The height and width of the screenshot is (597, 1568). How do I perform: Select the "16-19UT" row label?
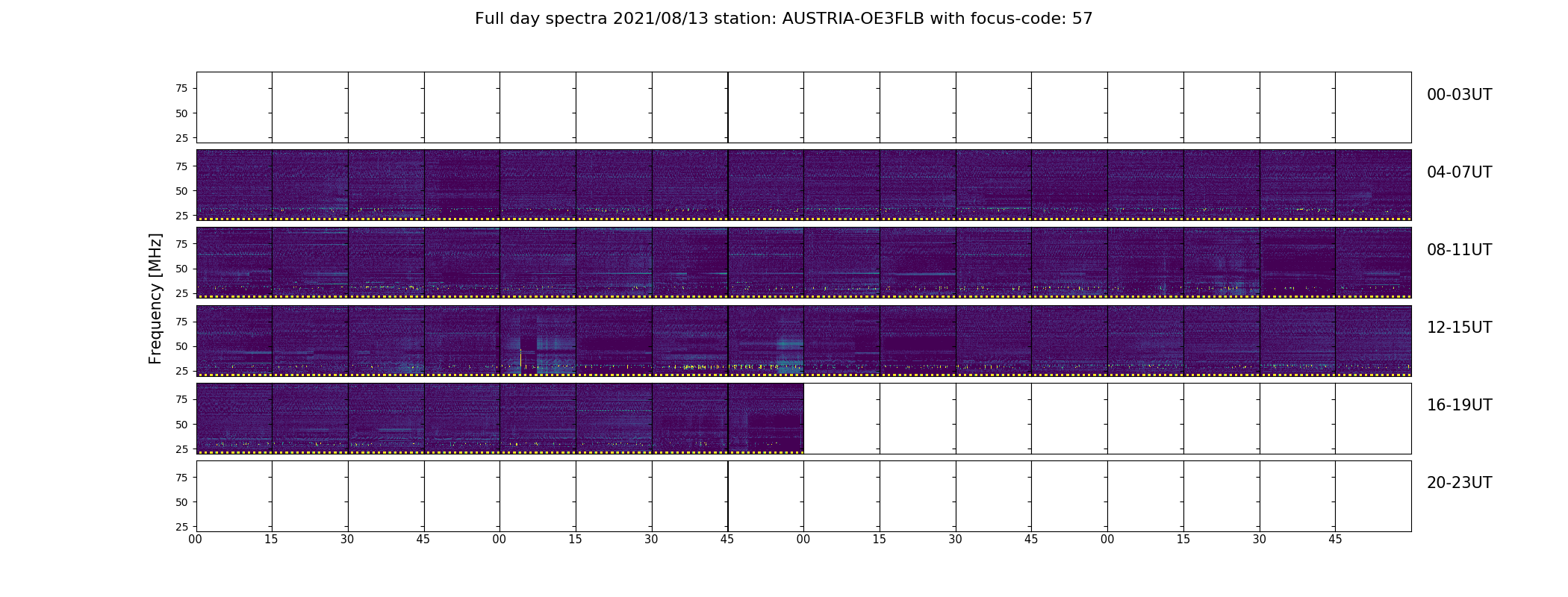pos(1459,405)
